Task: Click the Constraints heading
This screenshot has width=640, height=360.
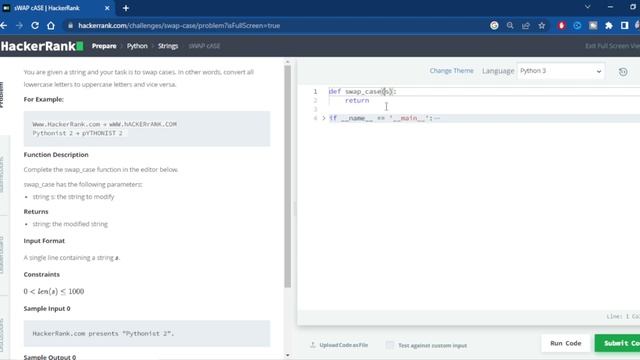Action: pos(42,274)
